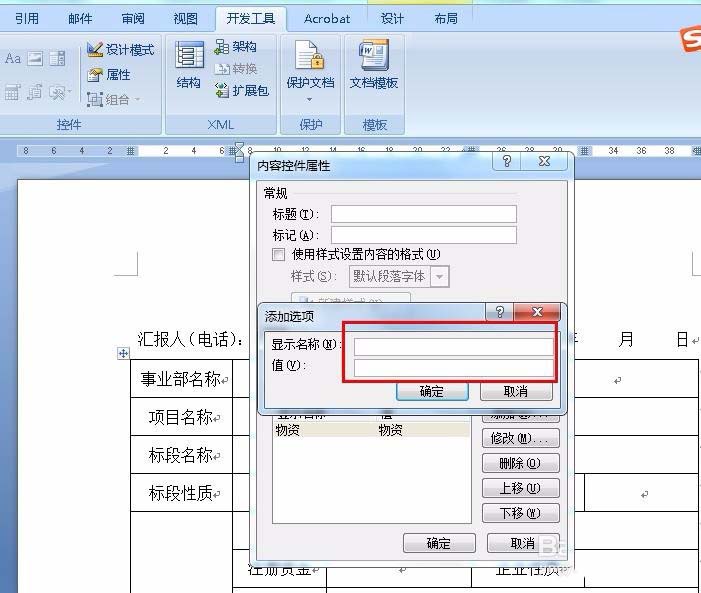This screenshot has height=593, width=701.
Task: Open control 属性 from the ribbon
Action: [109, 74]
